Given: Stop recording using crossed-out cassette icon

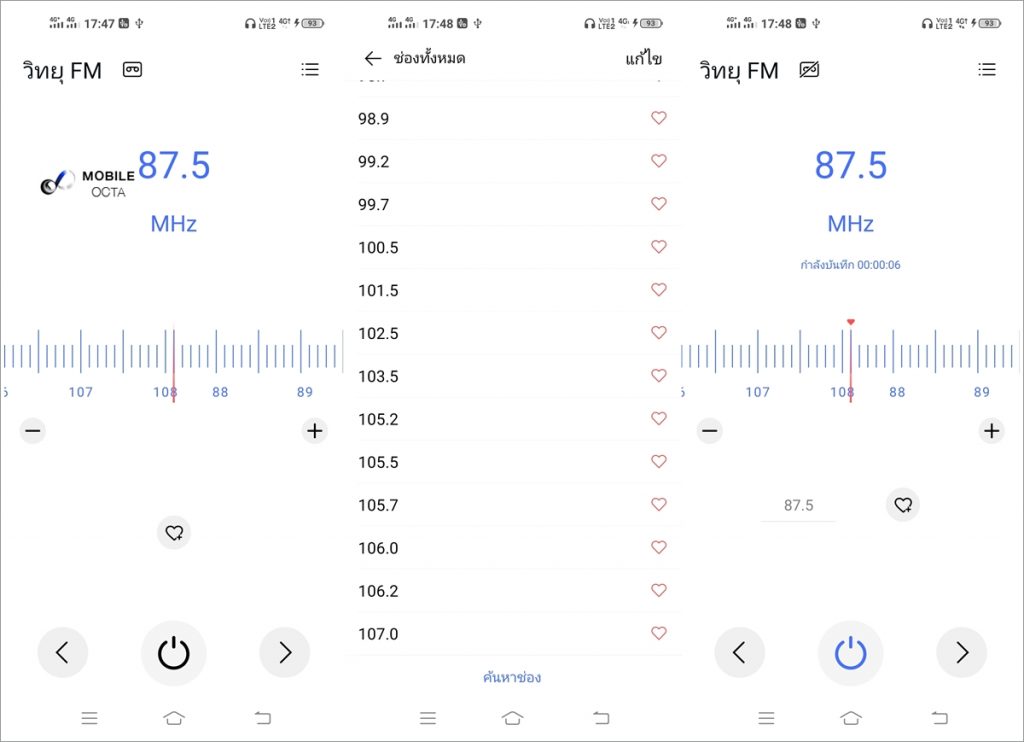Looking at the screenshot, I should pyautogui.click(x=809, y=70).
